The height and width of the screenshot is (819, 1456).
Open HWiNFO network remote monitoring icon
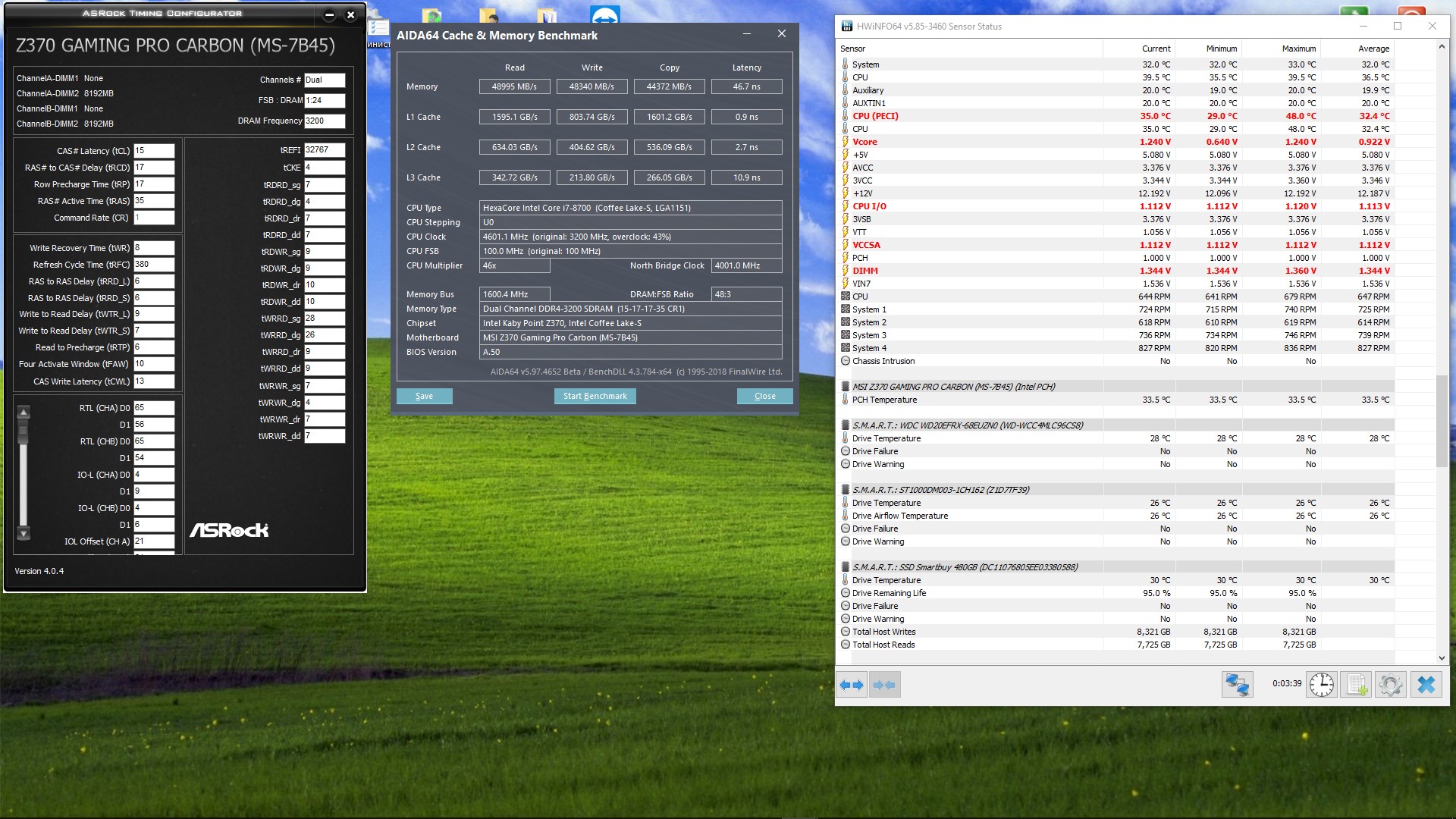pyautogui.click(x=1237, y=685)
